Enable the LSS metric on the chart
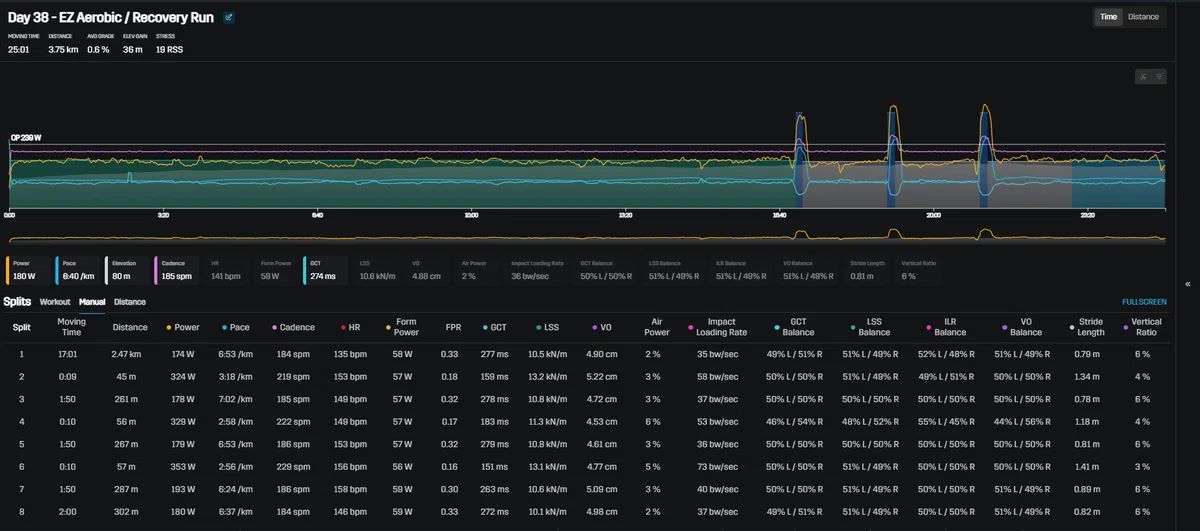 point(378,270)
